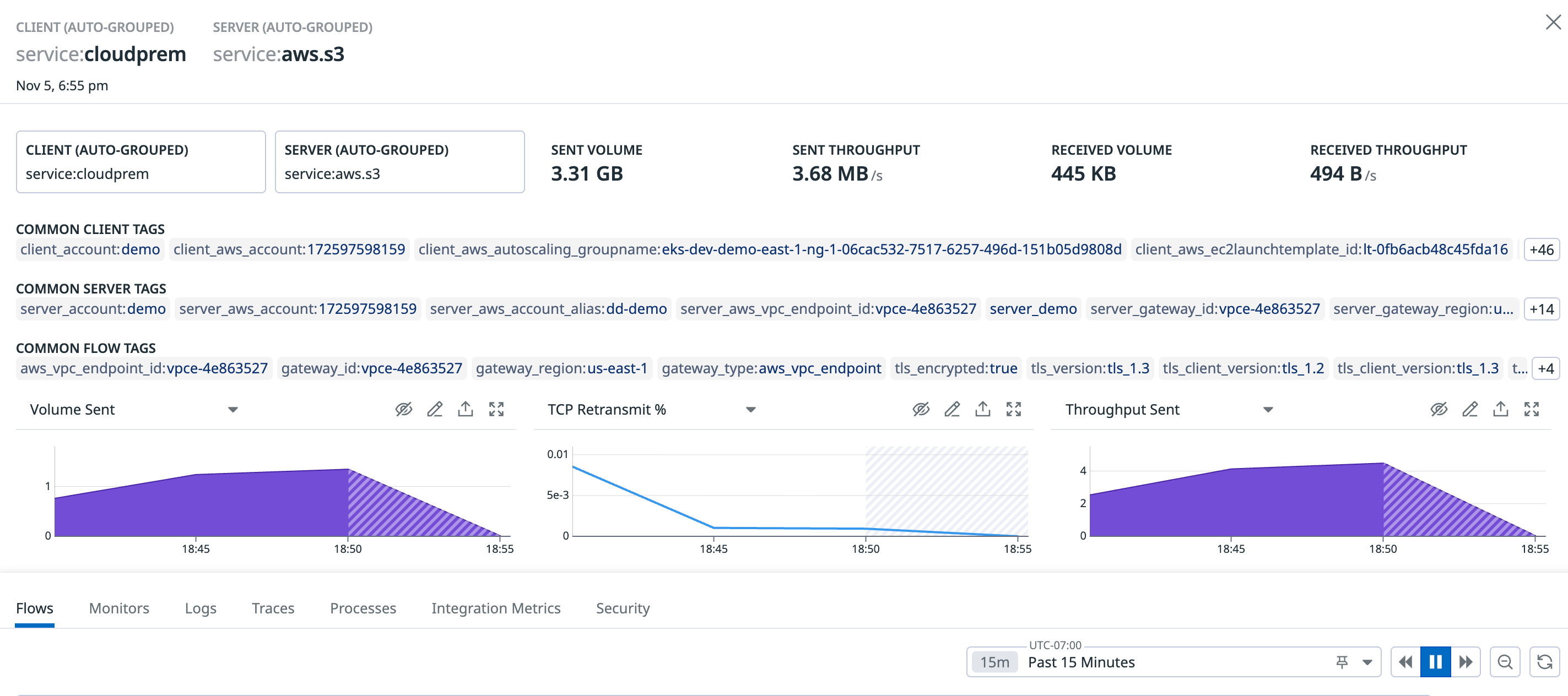Click the refresh icon next to time picker
The width and height of the screenshot is (1568, 696).
point(1544,662)
